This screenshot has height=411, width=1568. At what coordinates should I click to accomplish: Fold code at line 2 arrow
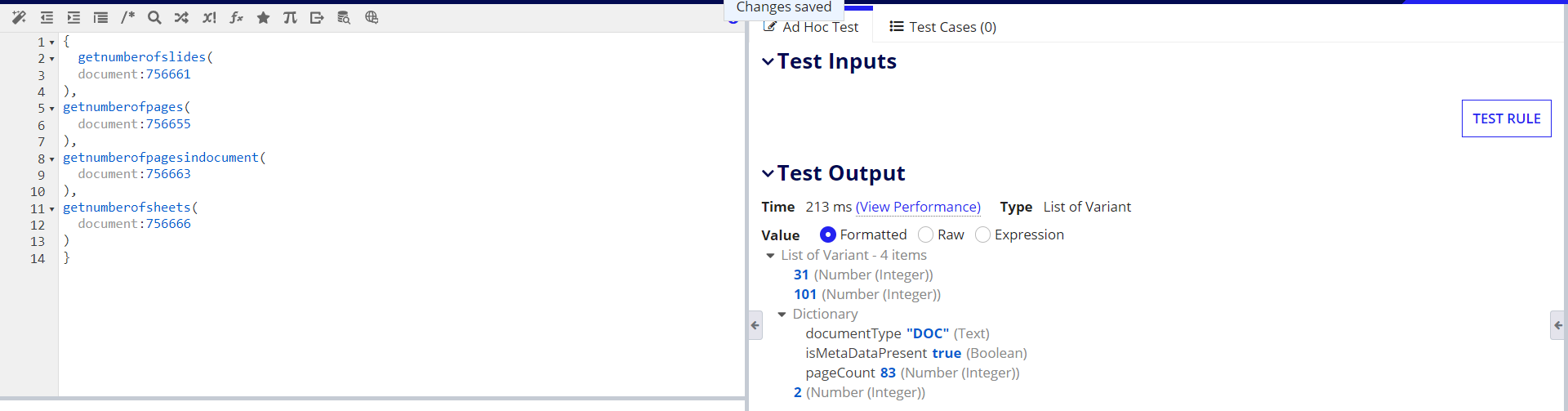point(51,59)
